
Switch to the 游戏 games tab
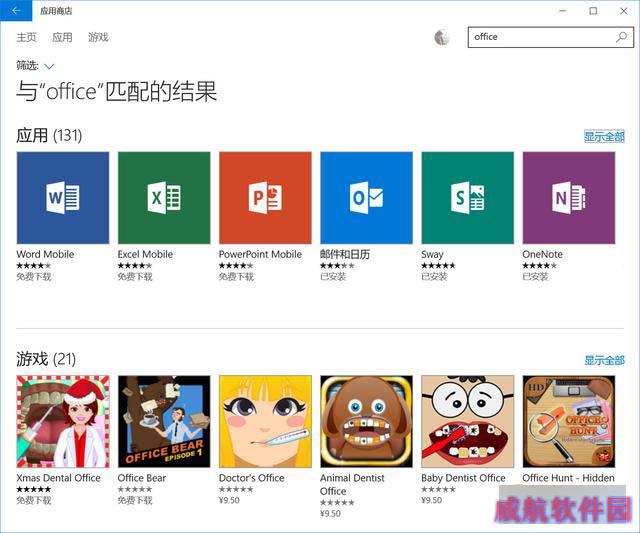tap(98, 38)
